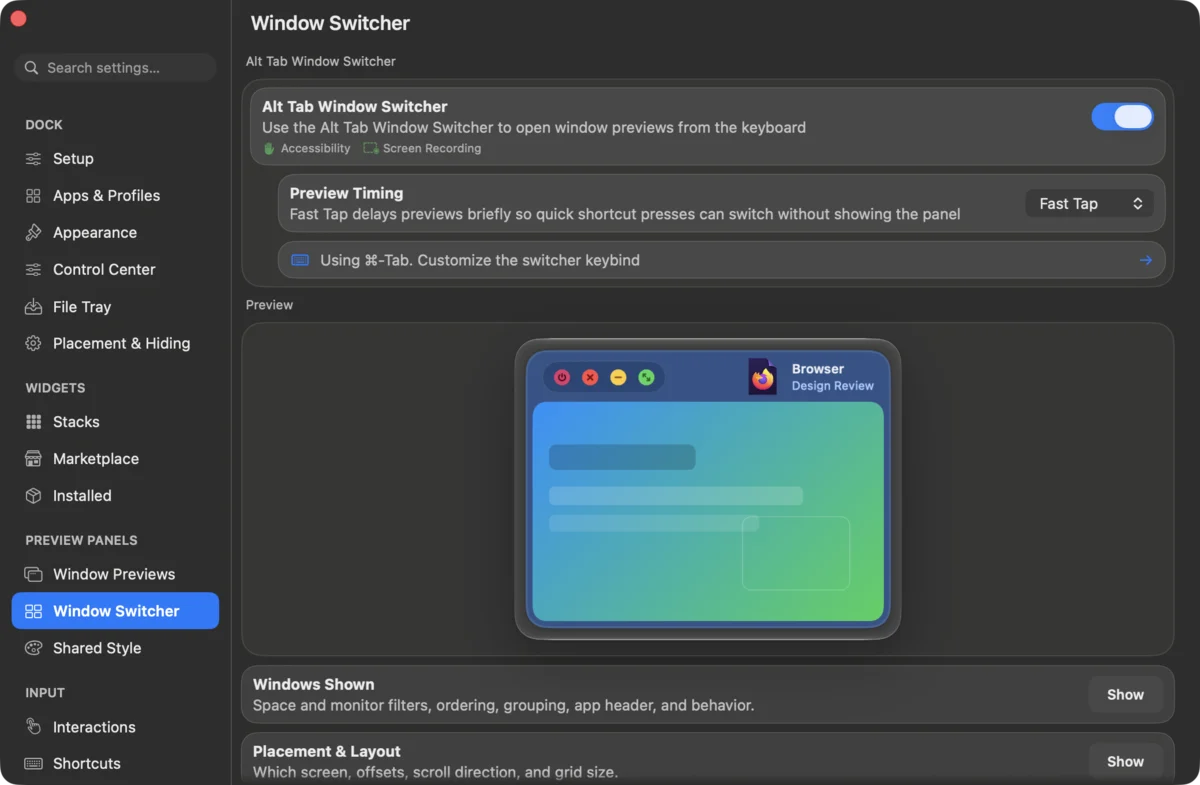Click the Installed box icon
The height and width of the screenshot is (785, 1200).
33,496
